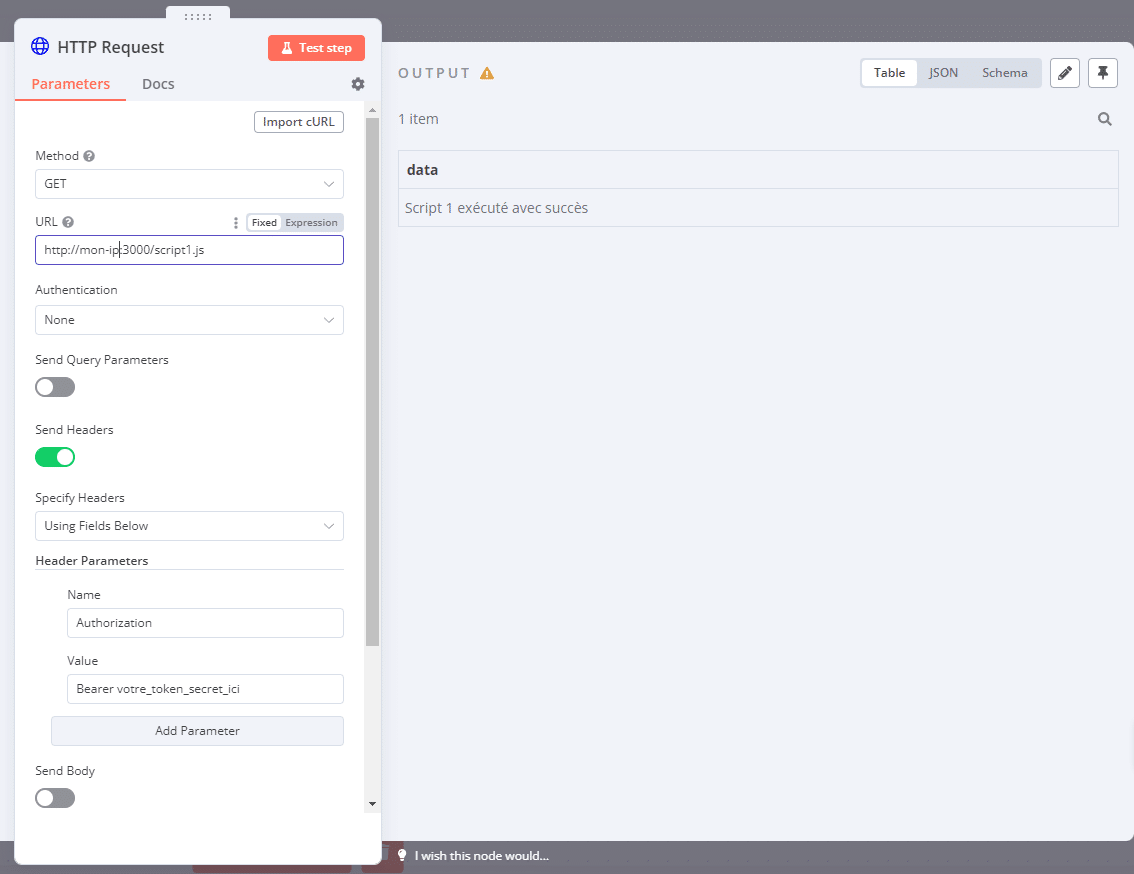Click the output warning triangle icon

487,73
